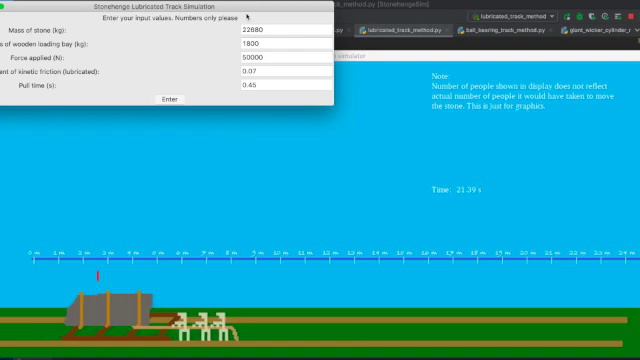Click the Run with Coverage icon
The height and width of the screenshot is (360, 640).
click(x=592, y=17)
